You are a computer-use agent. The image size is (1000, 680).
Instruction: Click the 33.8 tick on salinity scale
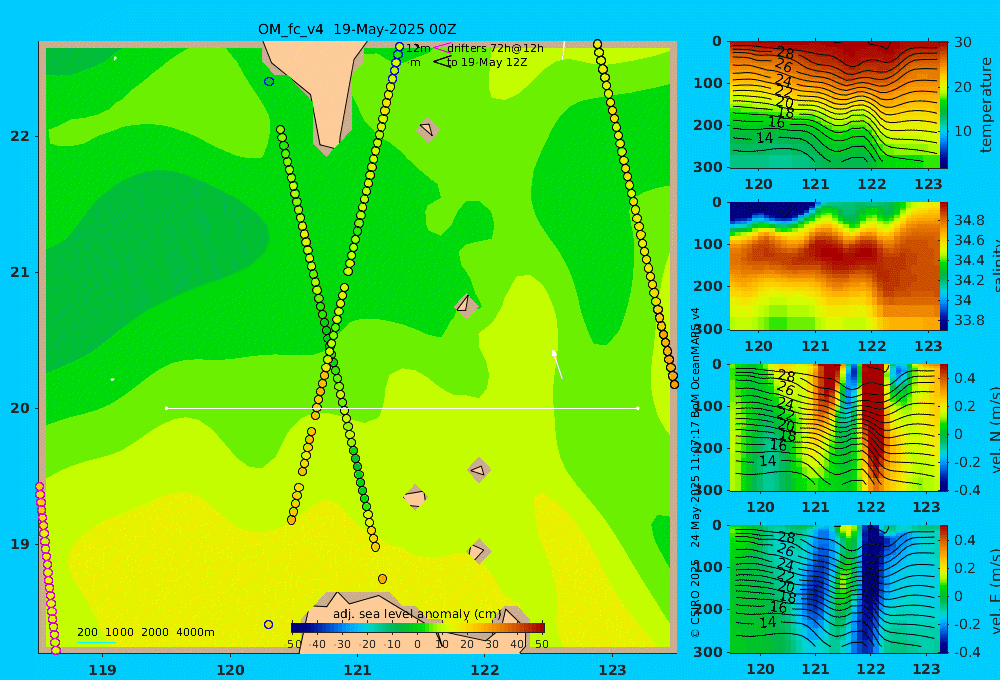click(x=969, y=320)
